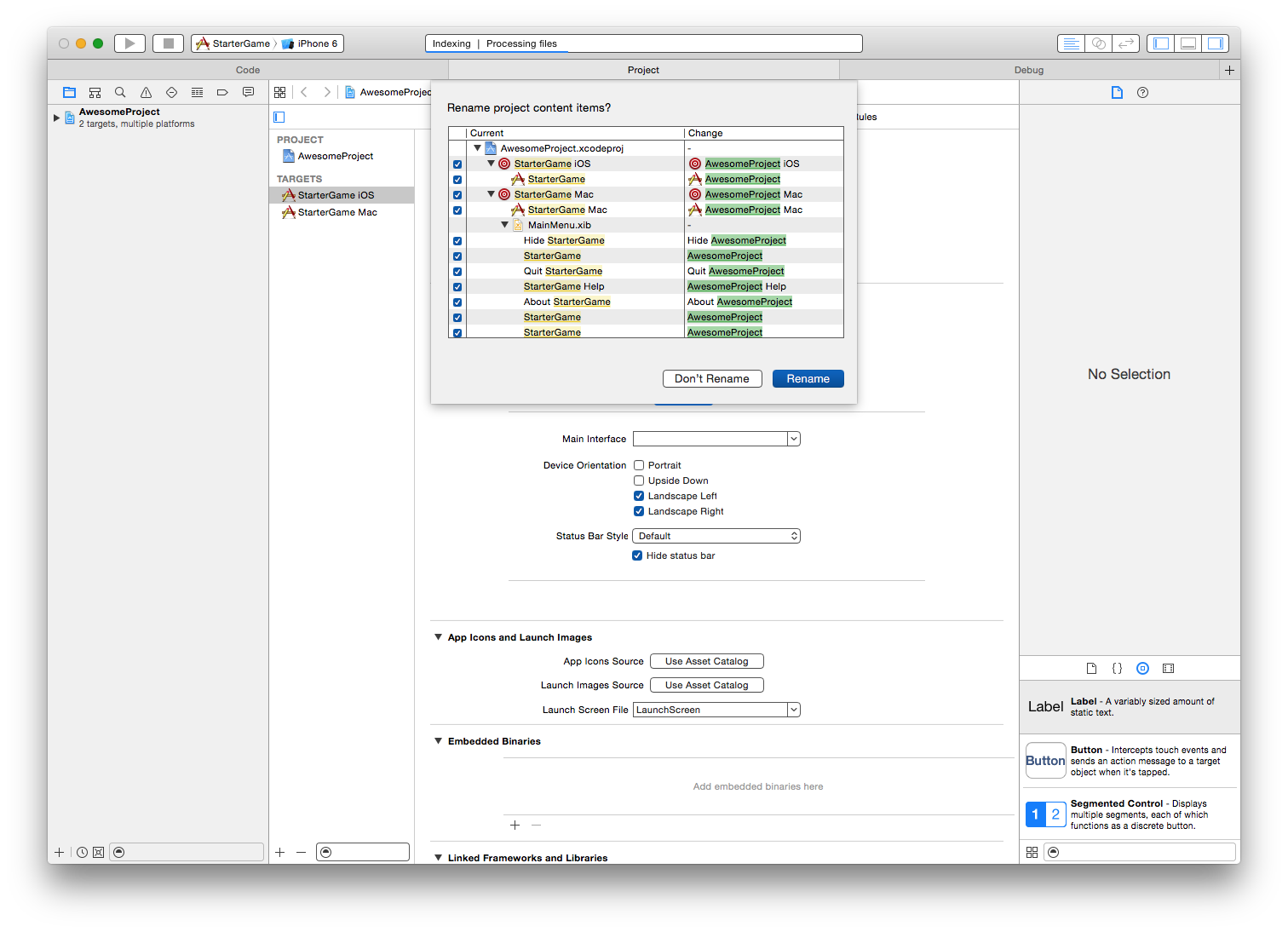Select AwesomeProject under PROJECT
This screenshot has width=1288, height=932.
point(342,156)
